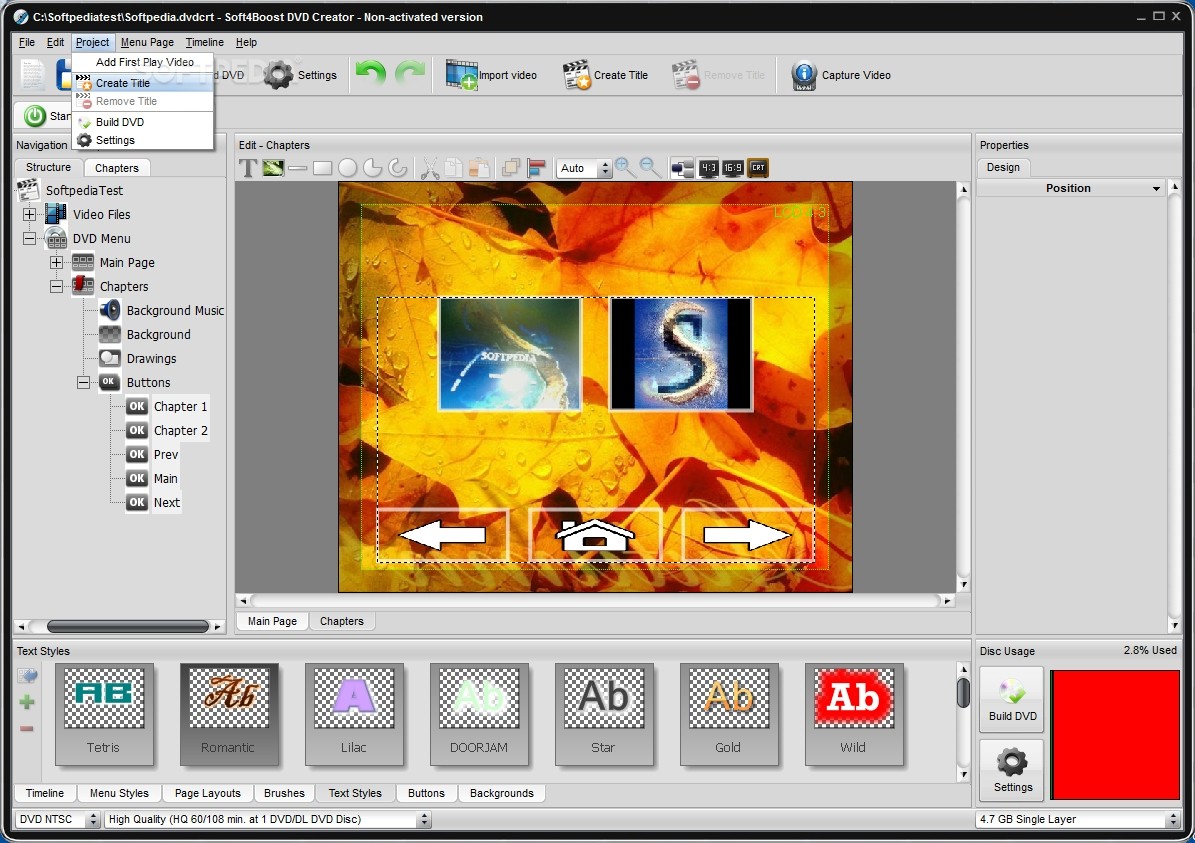
Task: Switch to the Backgrounds bottom tab
Action: 501,793
